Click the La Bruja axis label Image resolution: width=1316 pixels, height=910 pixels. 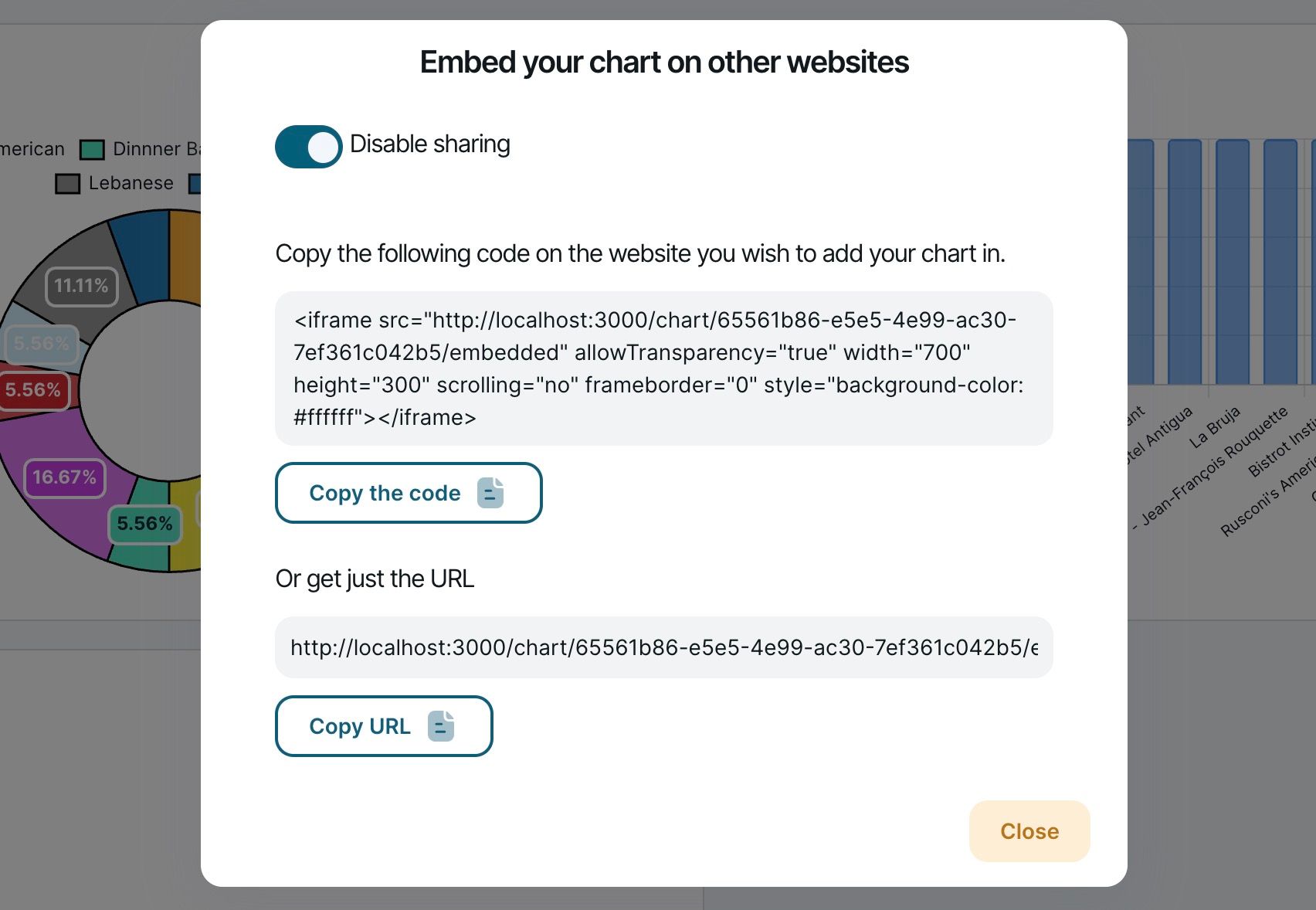pos(1215,426)
